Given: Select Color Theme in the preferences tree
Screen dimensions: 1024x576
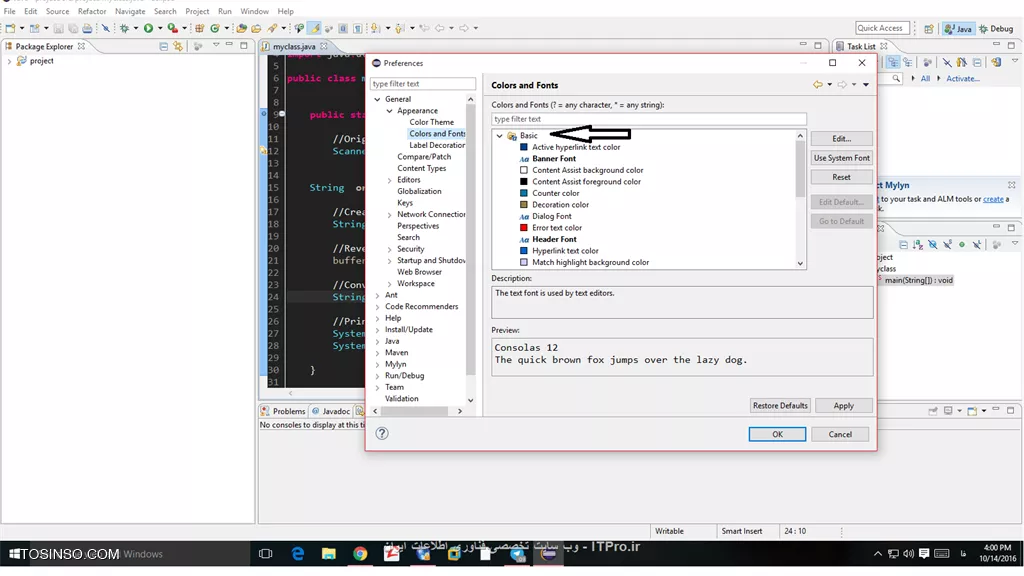Looking at the screenshot, I should (x=431, y=122).
